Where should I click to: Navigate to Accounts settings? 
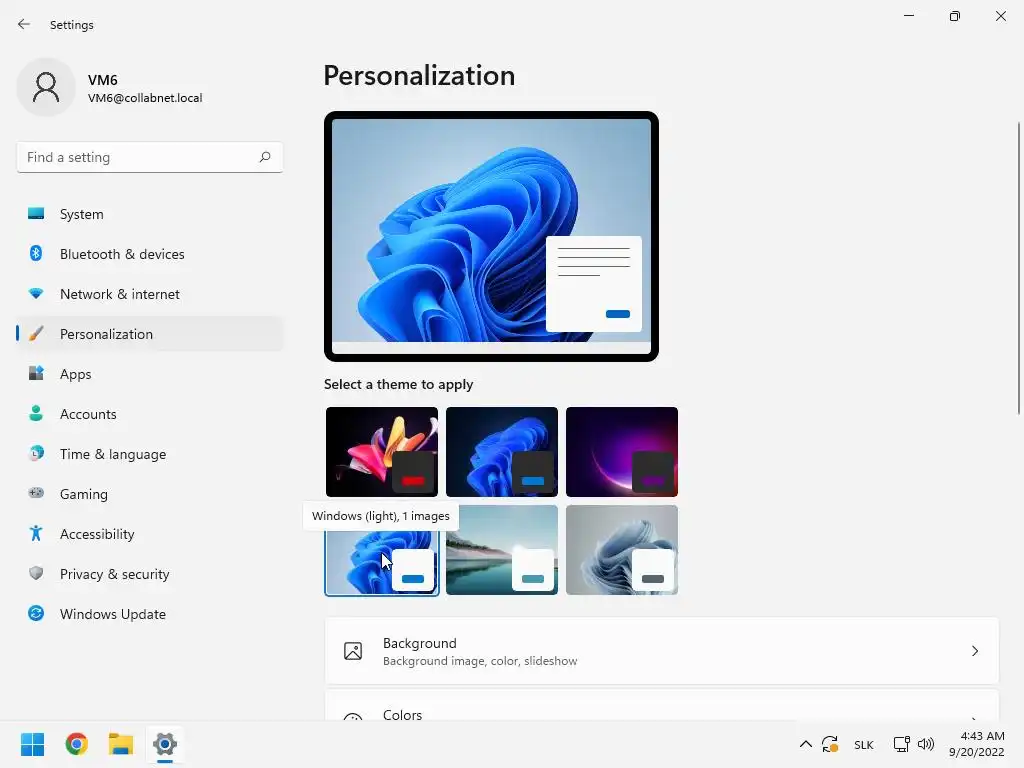[150, 414]
